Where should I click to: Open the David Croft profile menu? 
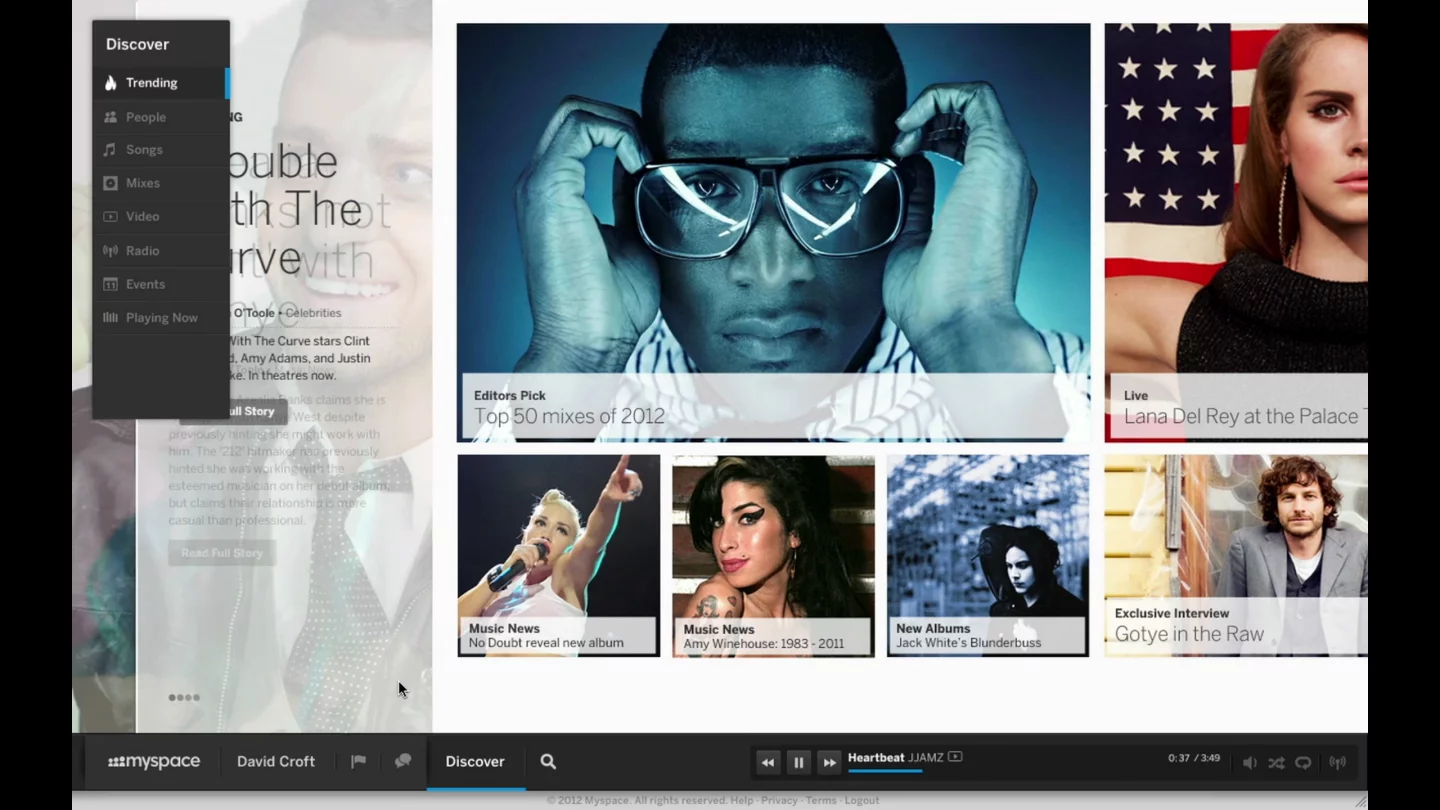coord(276,761)
